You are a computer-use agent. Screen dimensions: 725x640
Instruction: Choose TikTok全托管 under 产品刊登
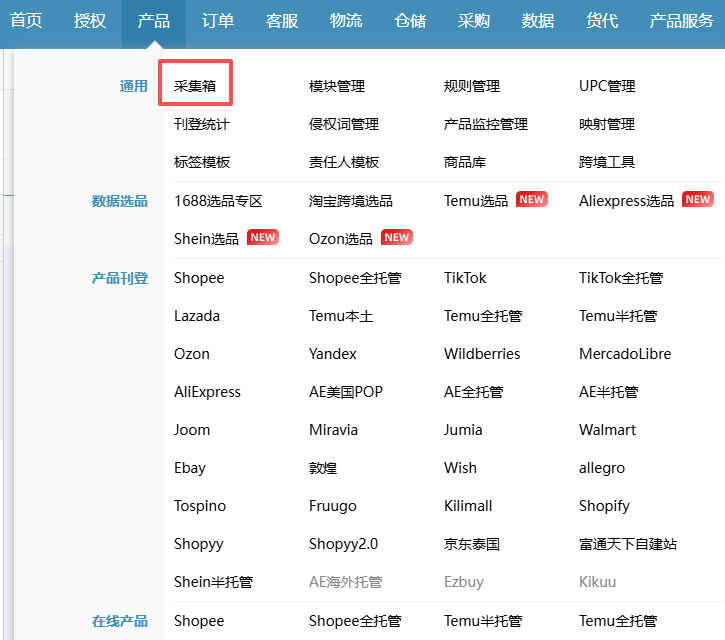[x=620, y=277]
